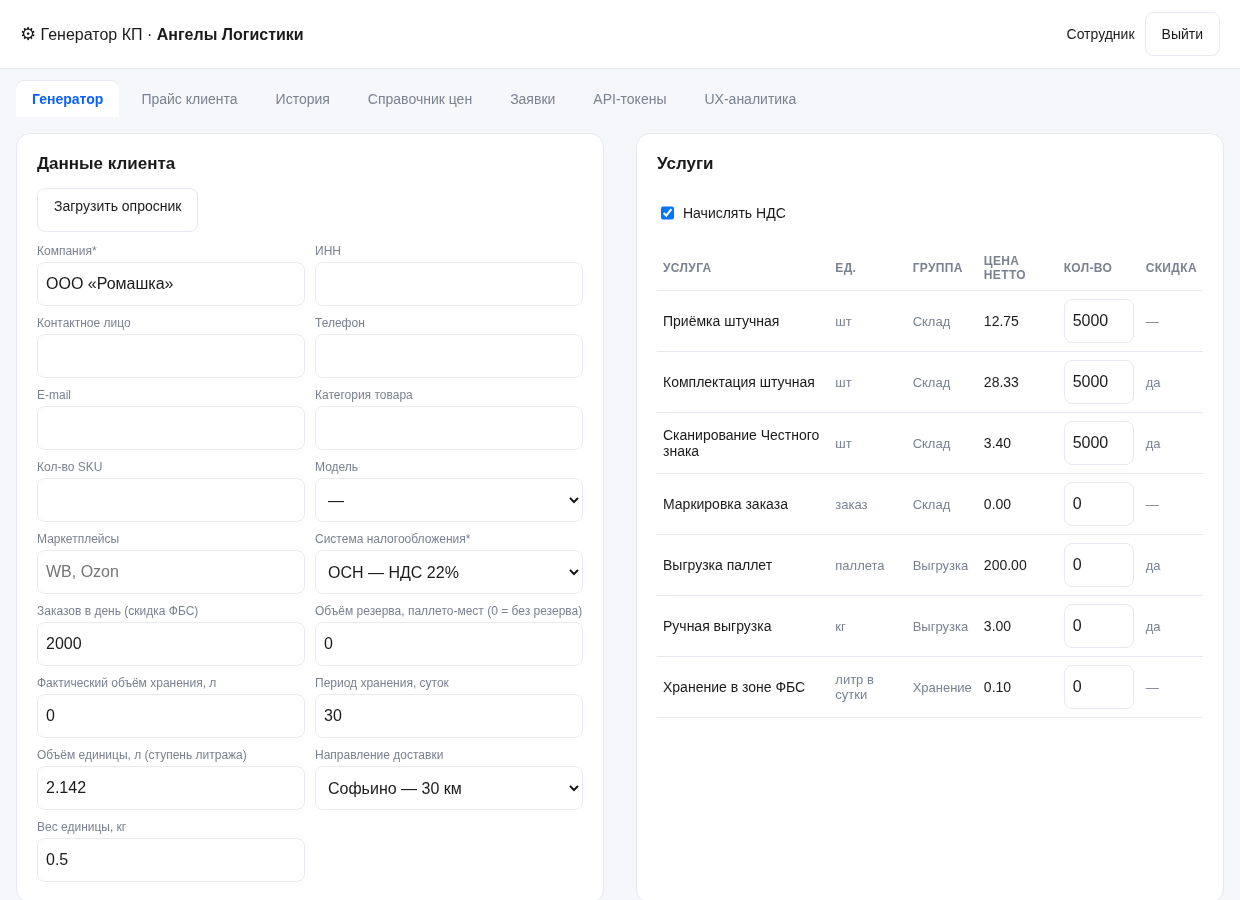
Task: Click the Загрузить опросник button
Action: [x=118, y=210]
